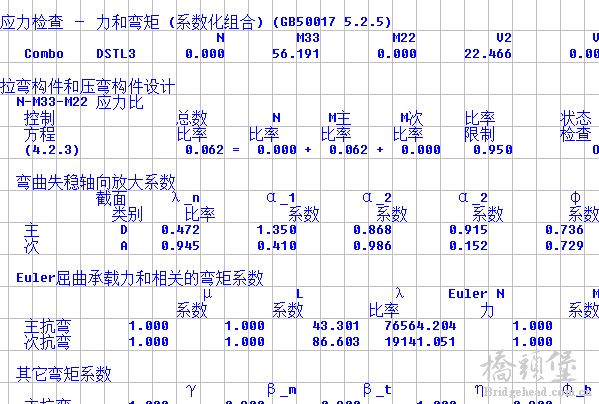The image size is (599, 404).
Task: Select the value '0.868'
Action: [x=372, y=230]
